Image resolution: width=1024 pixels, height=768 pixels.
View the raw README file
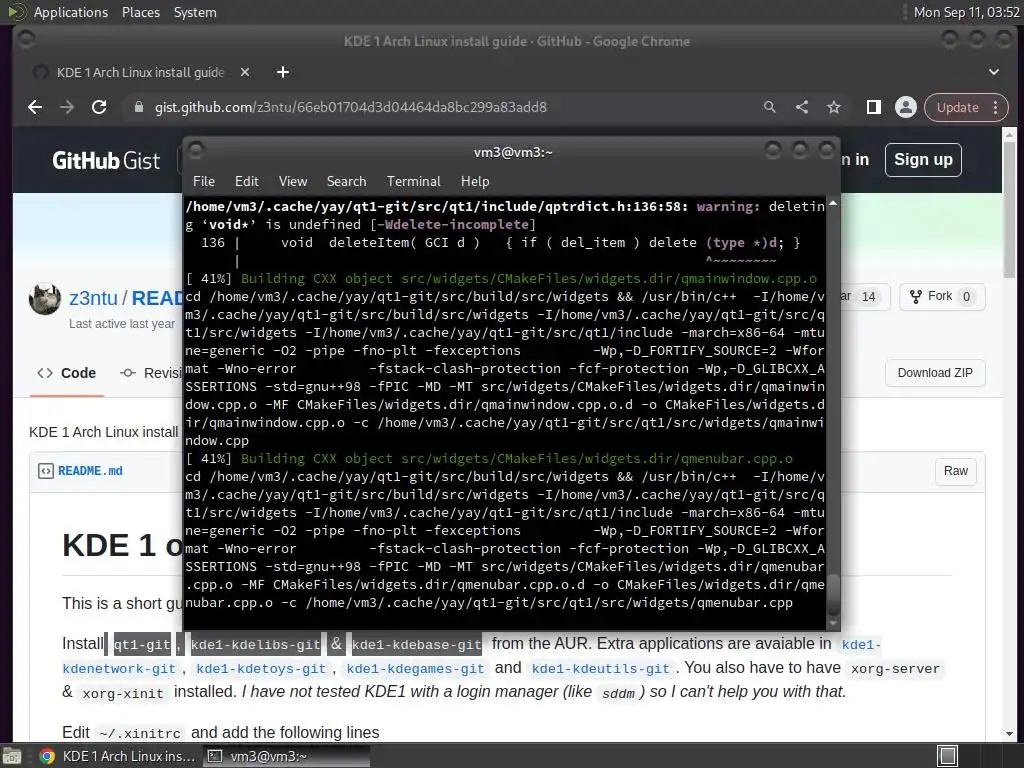[955, 471]
